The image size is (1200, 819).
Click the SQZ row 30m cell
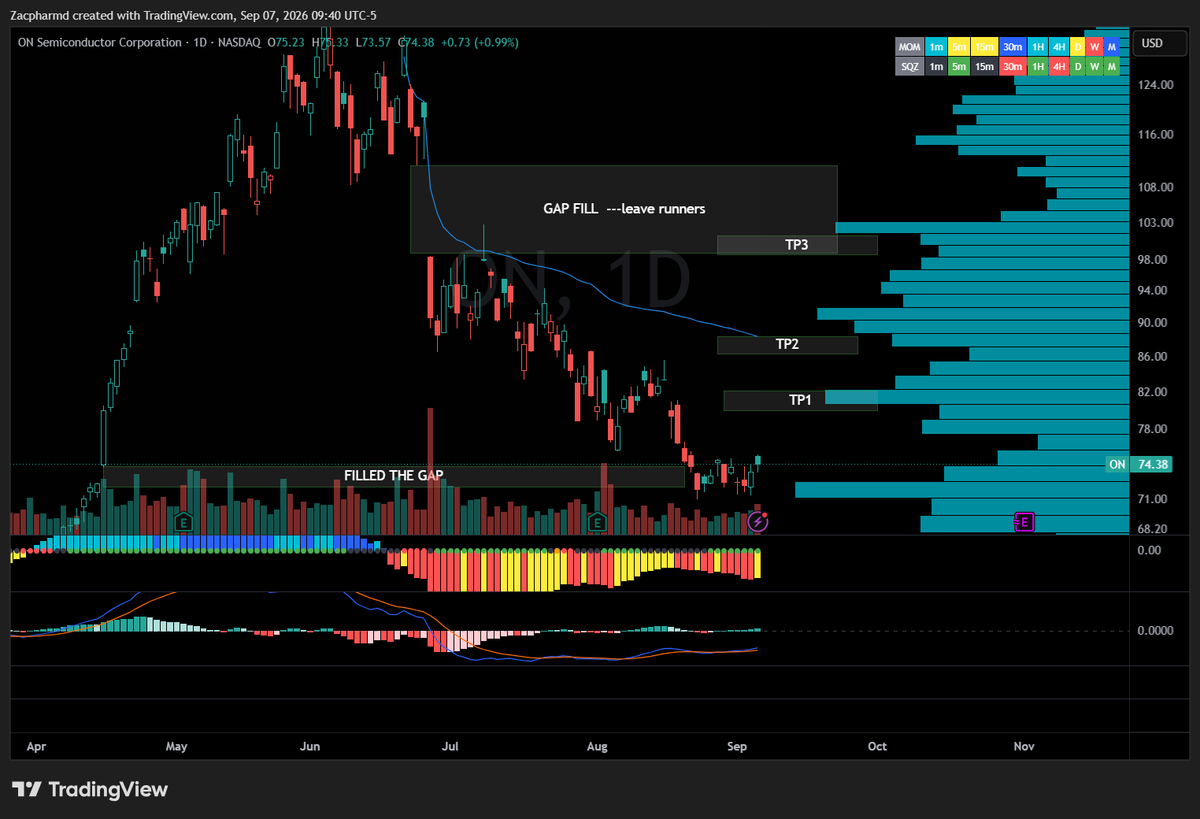click(x=1011, y=67)
